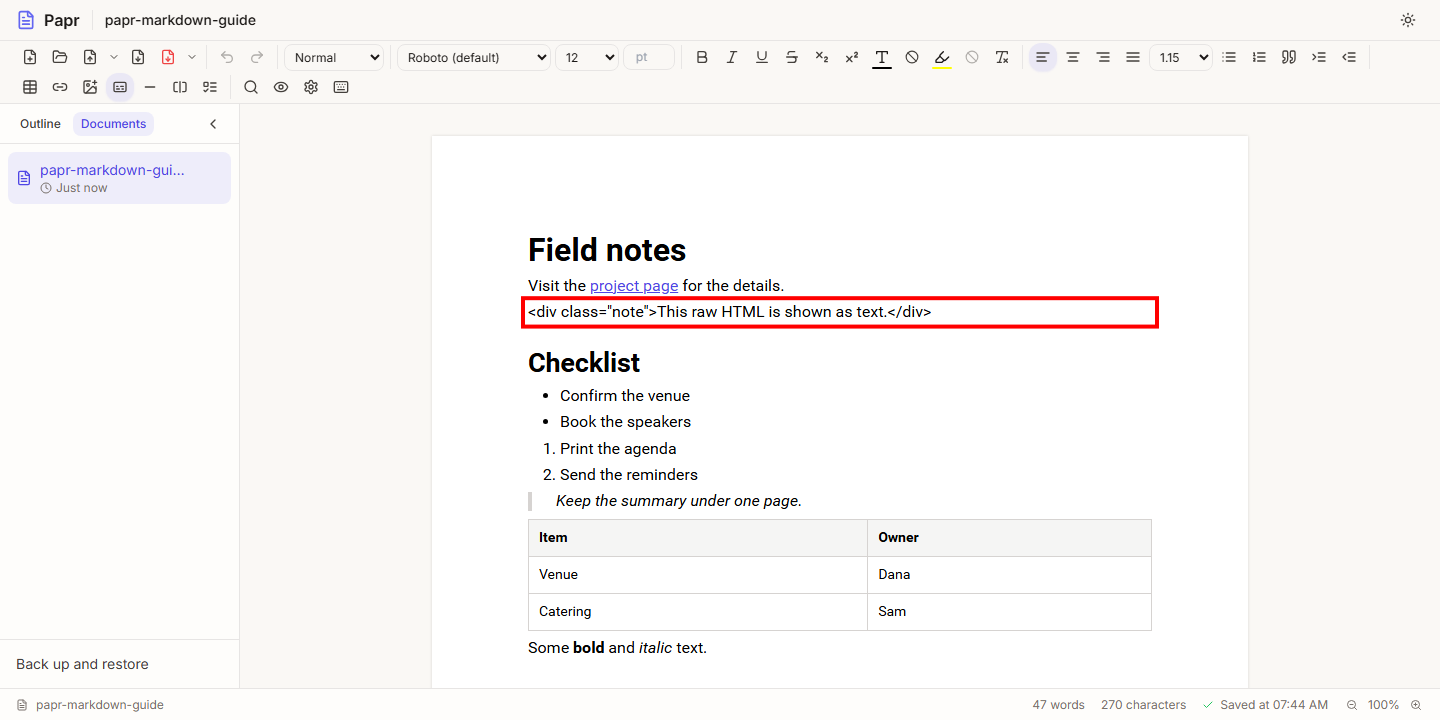Open the settings gear in toolbar
1440x720 pixels.
click(311, 87)
